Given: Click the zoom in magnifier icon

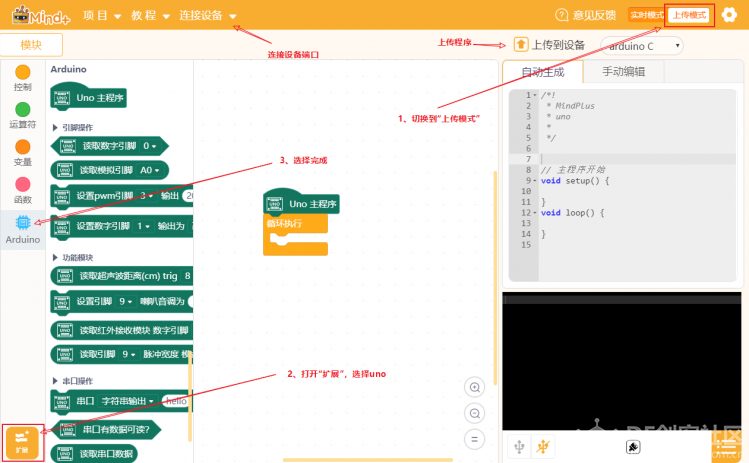Looking at the screenshot, I should coord(474,387).
